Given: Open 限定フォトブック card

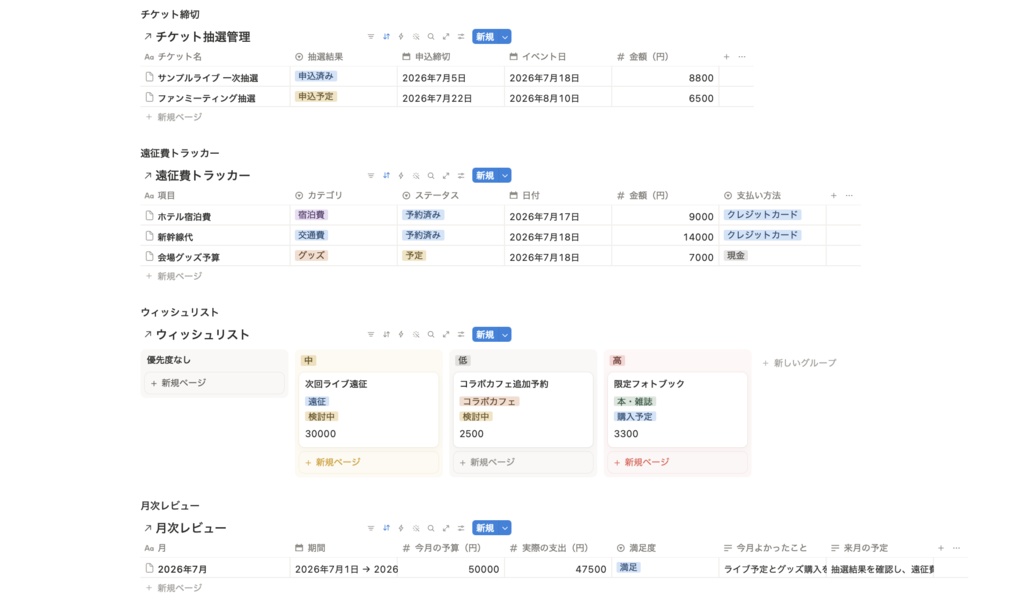Looking at the screenshot, I should [677, 409].
